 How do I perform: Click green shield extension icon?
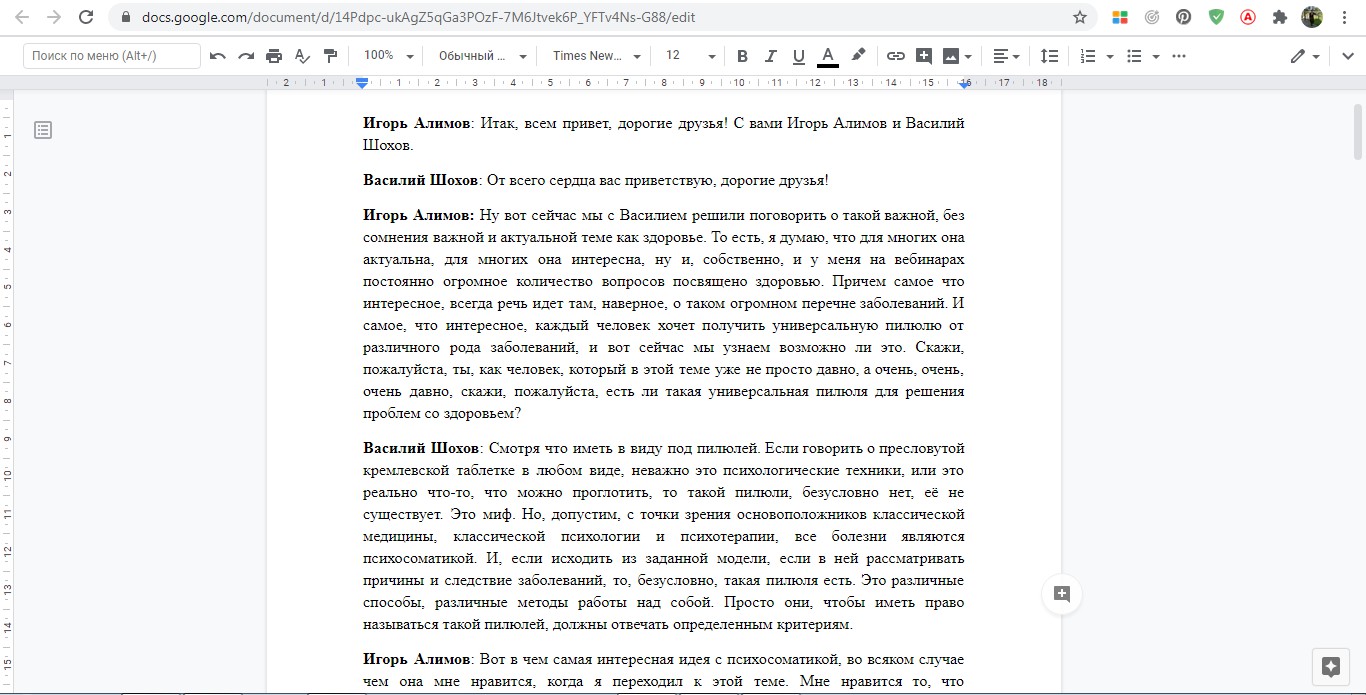pos(1216,17)
